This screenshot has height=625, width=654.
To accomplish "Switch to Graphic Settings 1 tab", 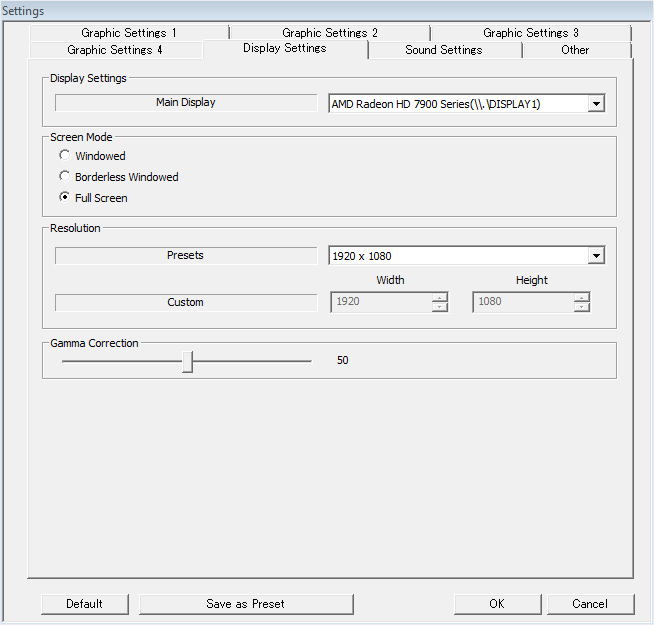I will [x=129, y=33].
